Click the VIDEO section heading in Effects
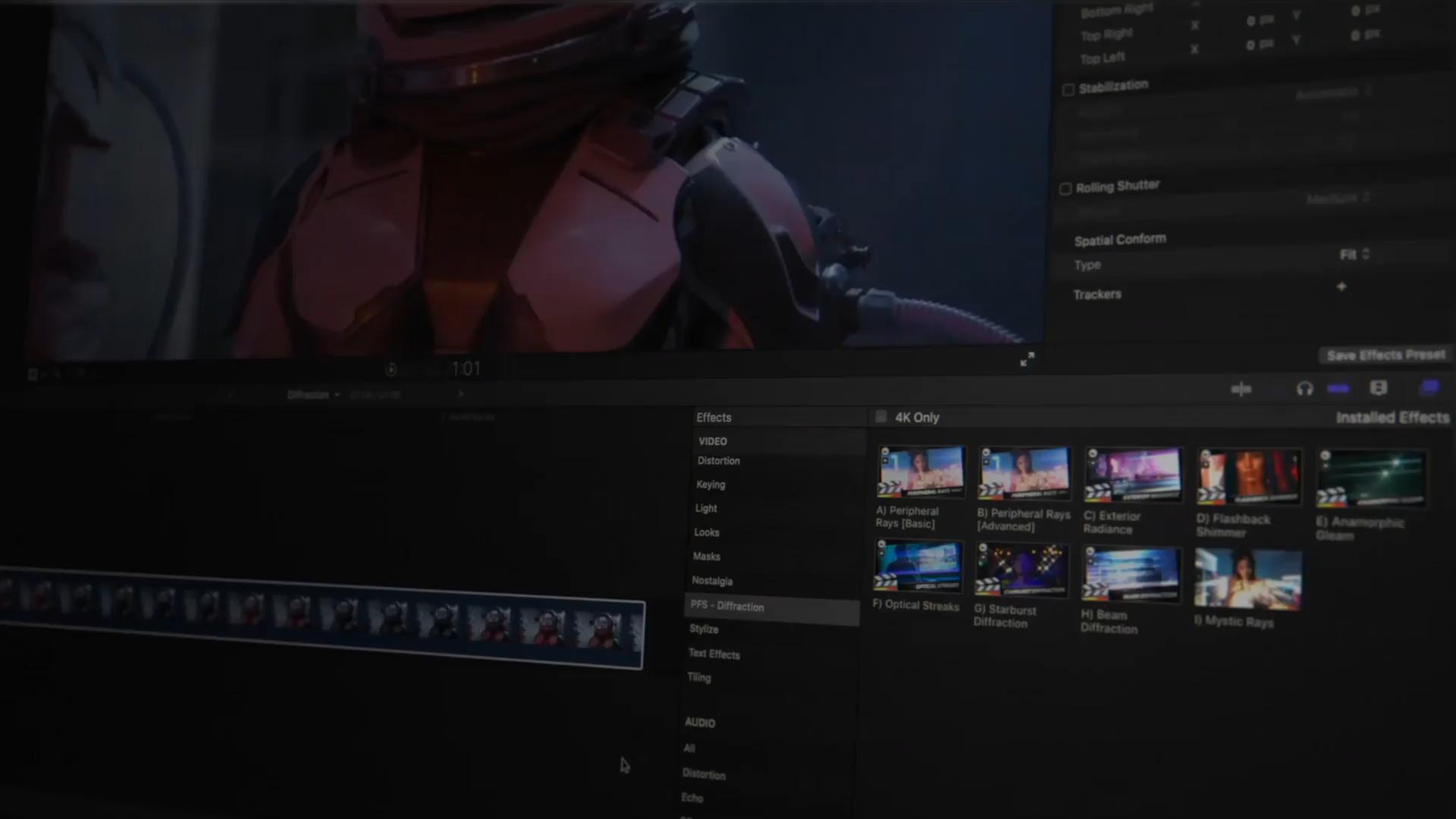1456x819 pixels. (x=713, y=441)
